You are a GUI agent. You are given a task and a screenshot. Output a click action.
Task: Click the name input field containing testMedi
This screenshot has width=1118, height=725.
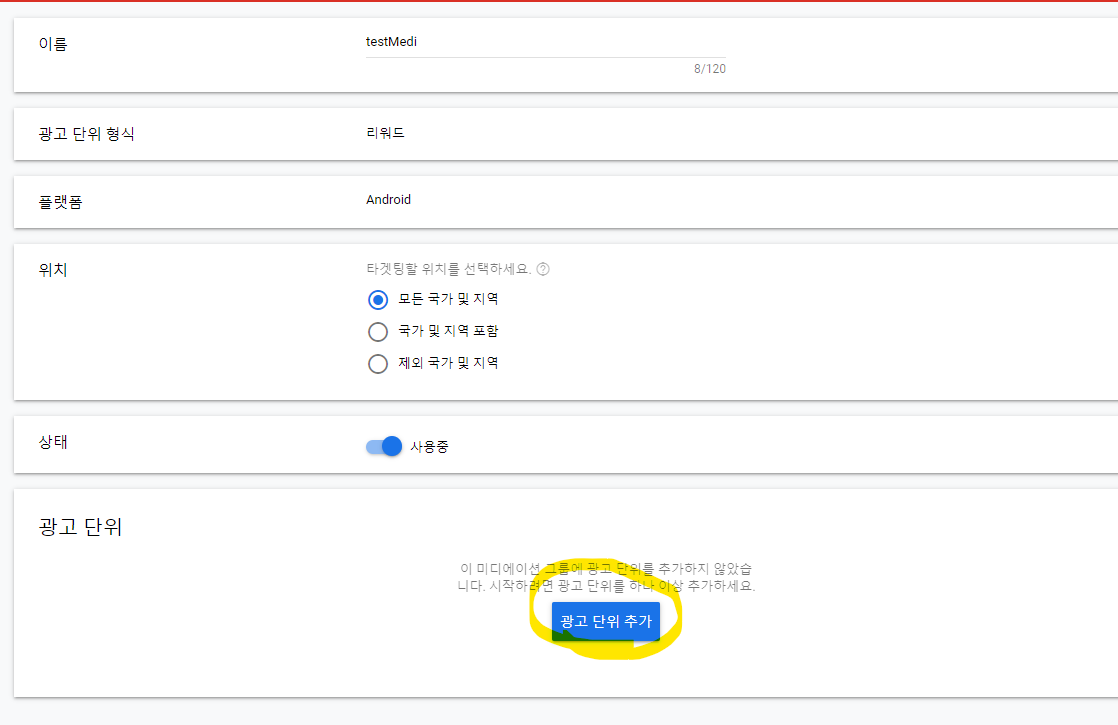coord(545,42)
